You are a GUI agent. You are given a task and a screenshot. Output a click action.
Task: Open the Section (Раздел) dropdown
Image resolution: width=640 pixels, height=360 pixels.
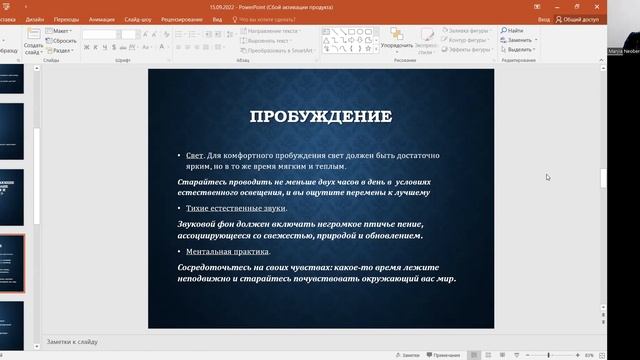60,51
